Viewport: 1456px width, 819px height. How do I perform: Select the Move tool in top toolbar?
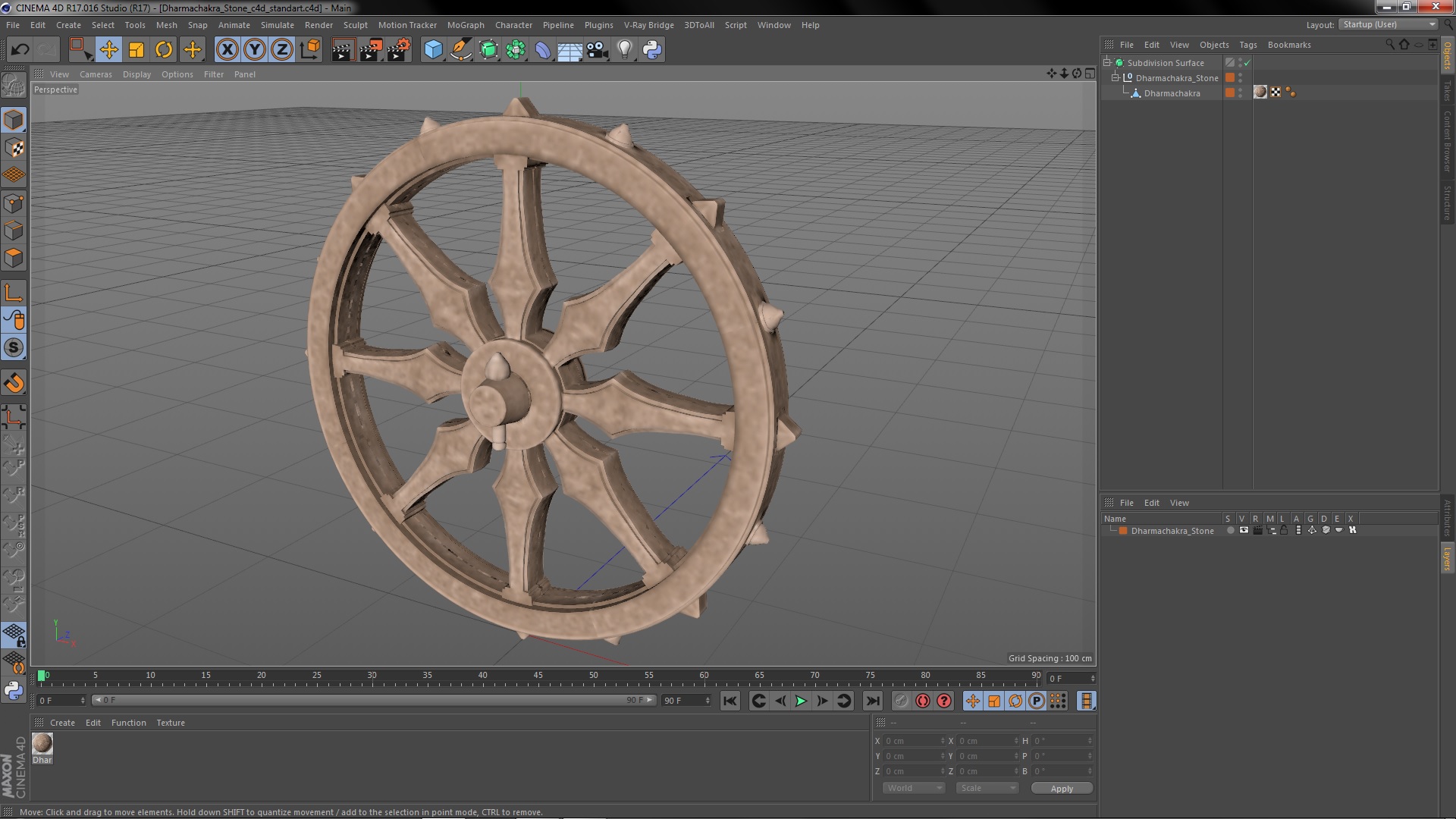click(x=108, y=50)
